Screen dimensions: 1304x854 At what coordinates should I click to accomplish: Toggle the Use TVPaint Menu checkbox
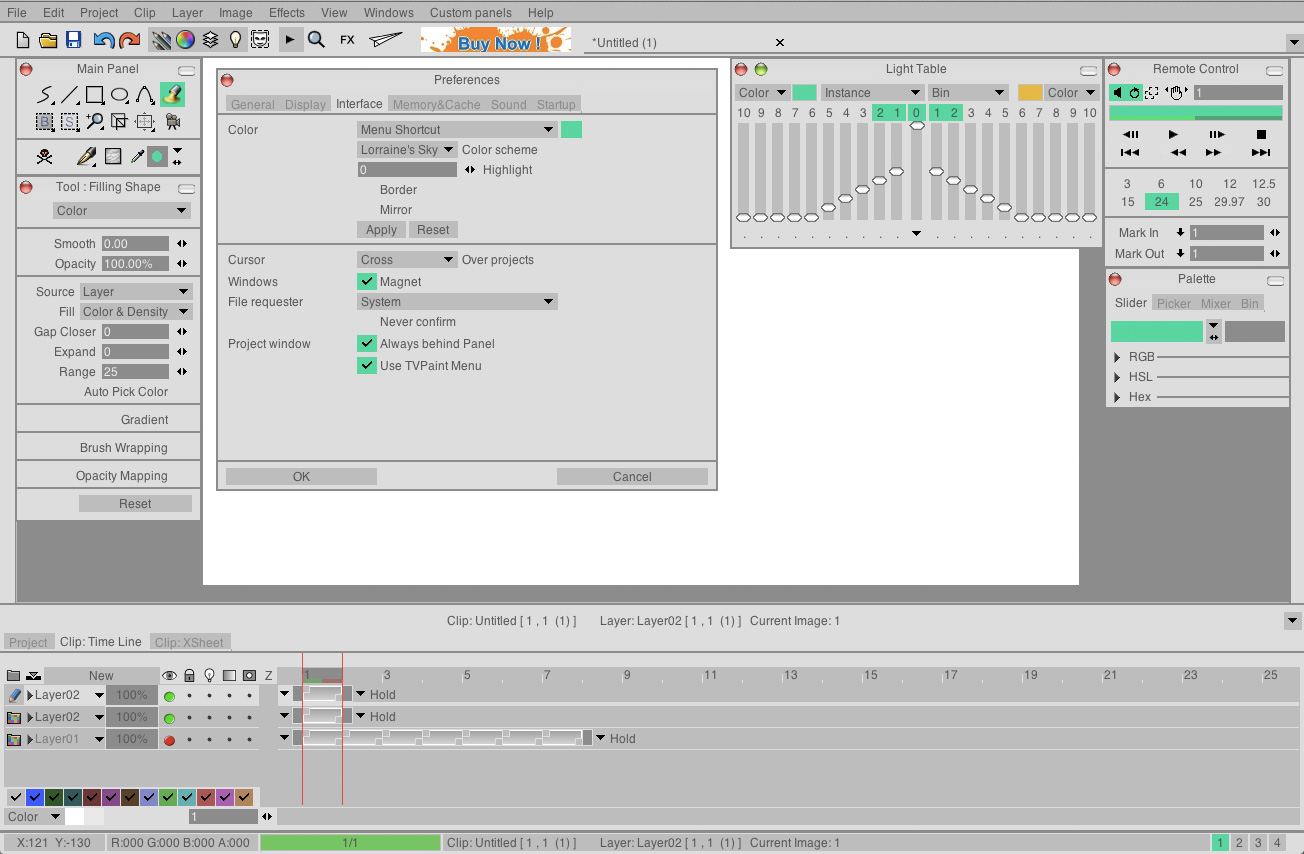click(367, 366)
